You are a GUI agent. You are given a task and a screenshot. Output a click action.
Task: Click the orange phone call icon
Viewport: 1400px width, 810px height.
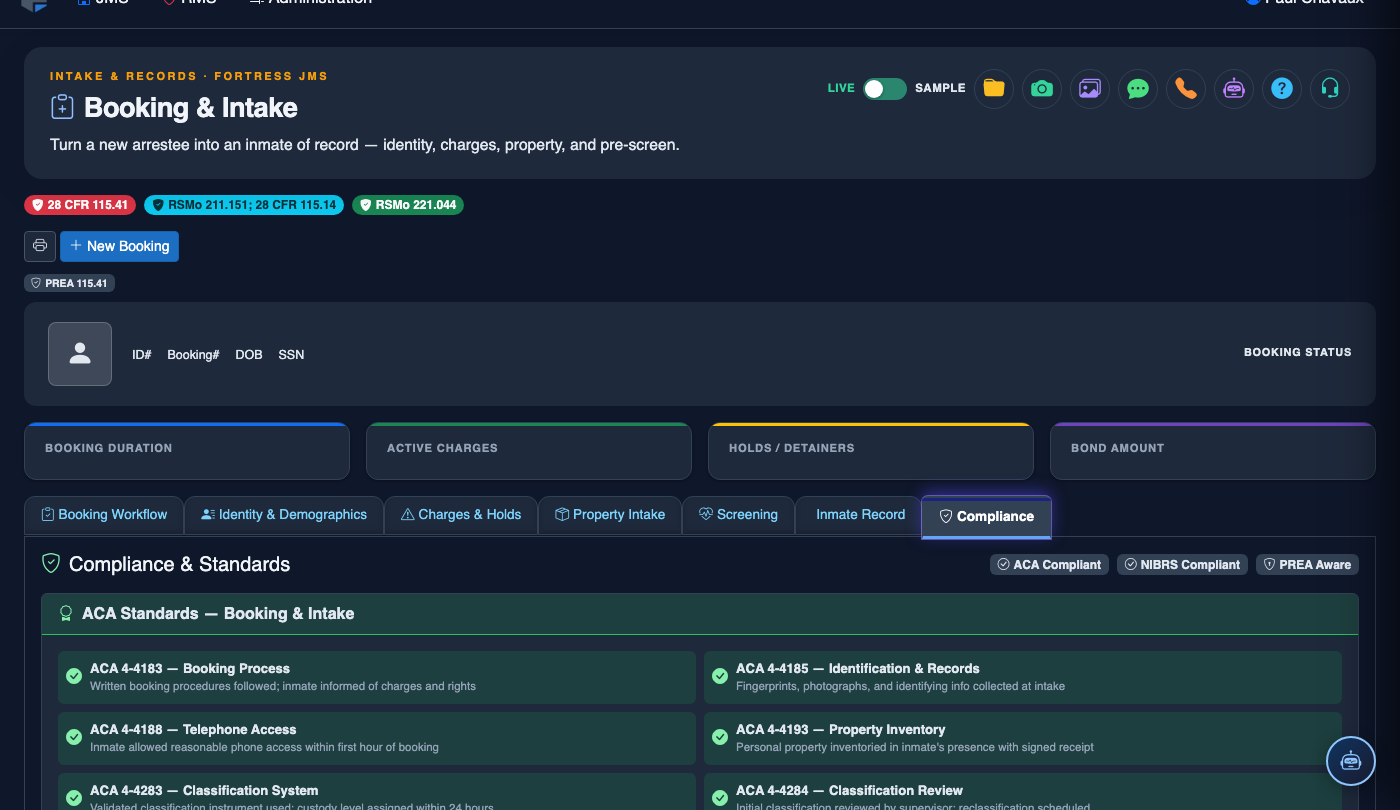click(x=1186, y=88)
